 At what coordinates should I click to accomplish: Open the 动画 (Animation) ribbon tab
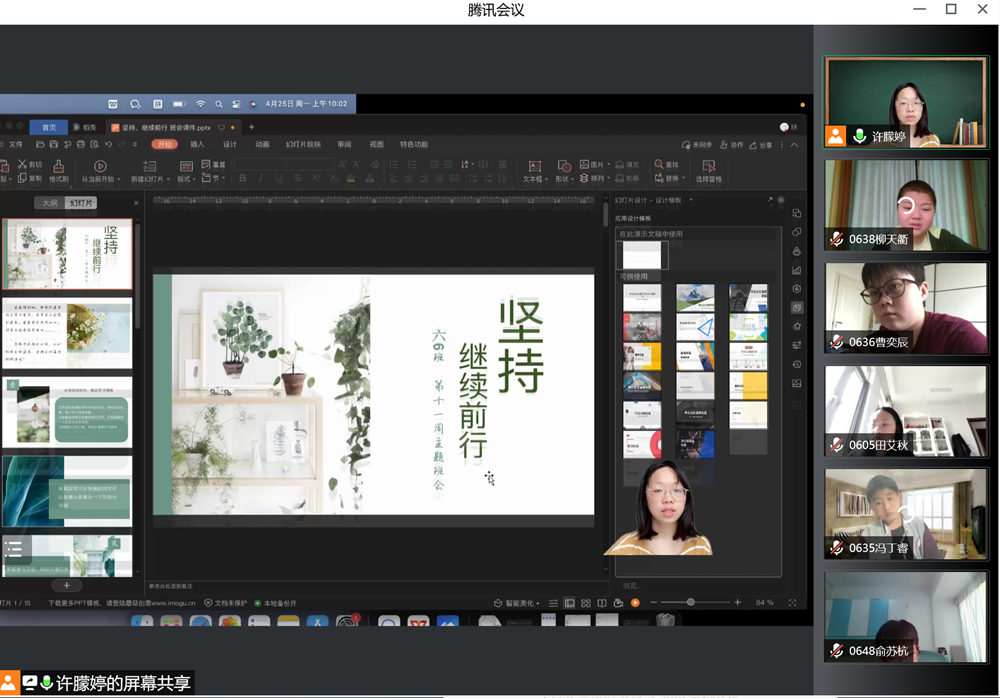pos(262,144)
